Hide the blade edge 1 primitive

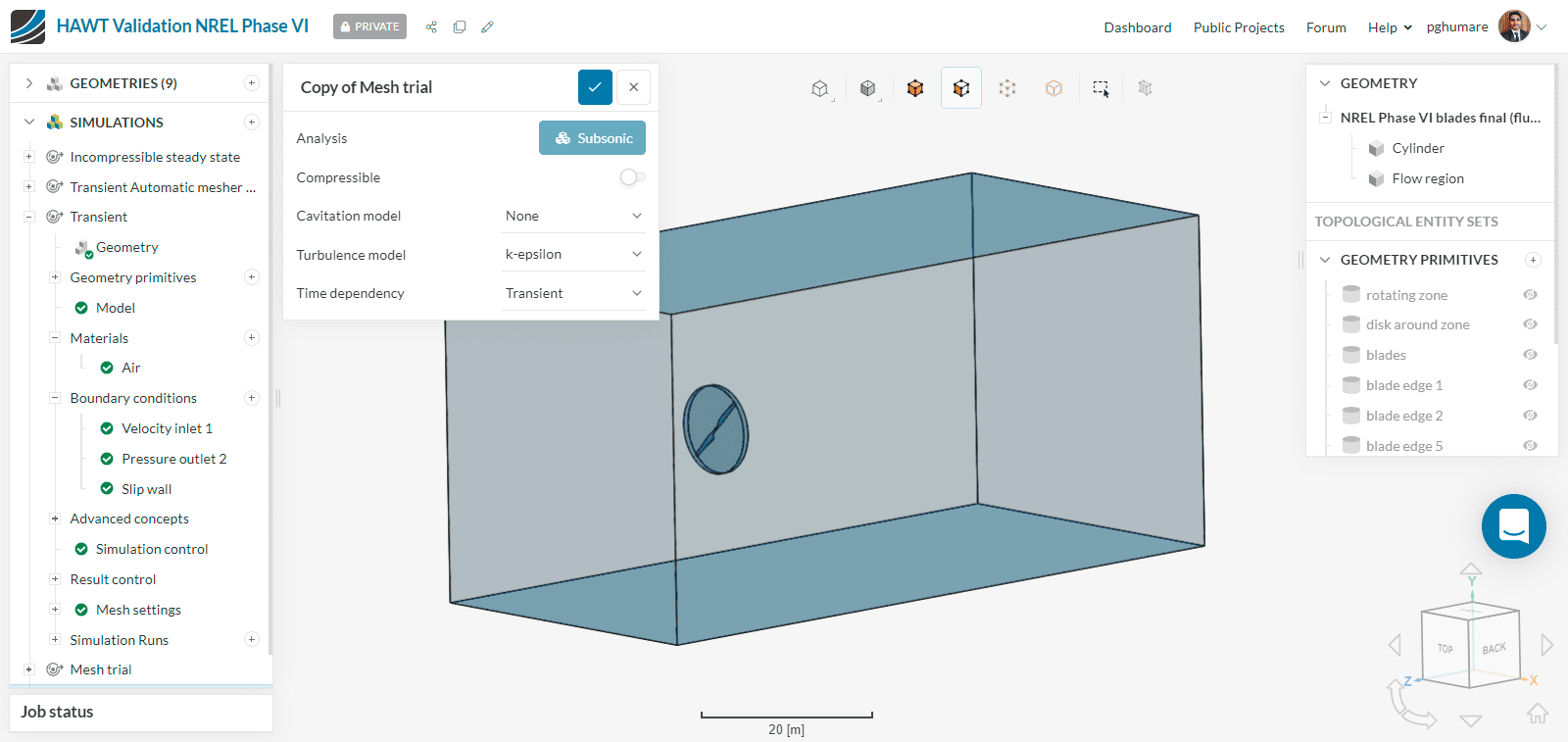[1530, 385]
